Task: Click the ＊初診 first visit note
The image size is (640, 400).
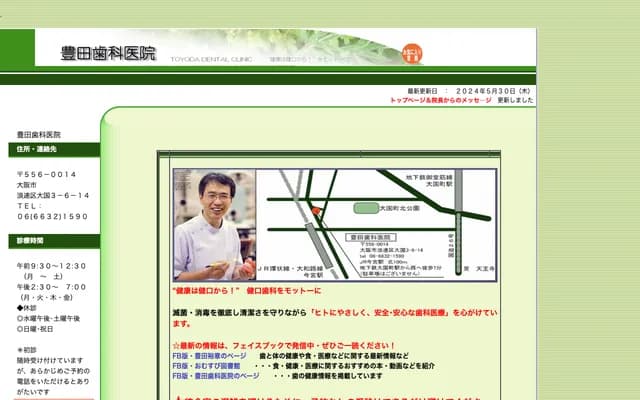Action: coord(27,350)
